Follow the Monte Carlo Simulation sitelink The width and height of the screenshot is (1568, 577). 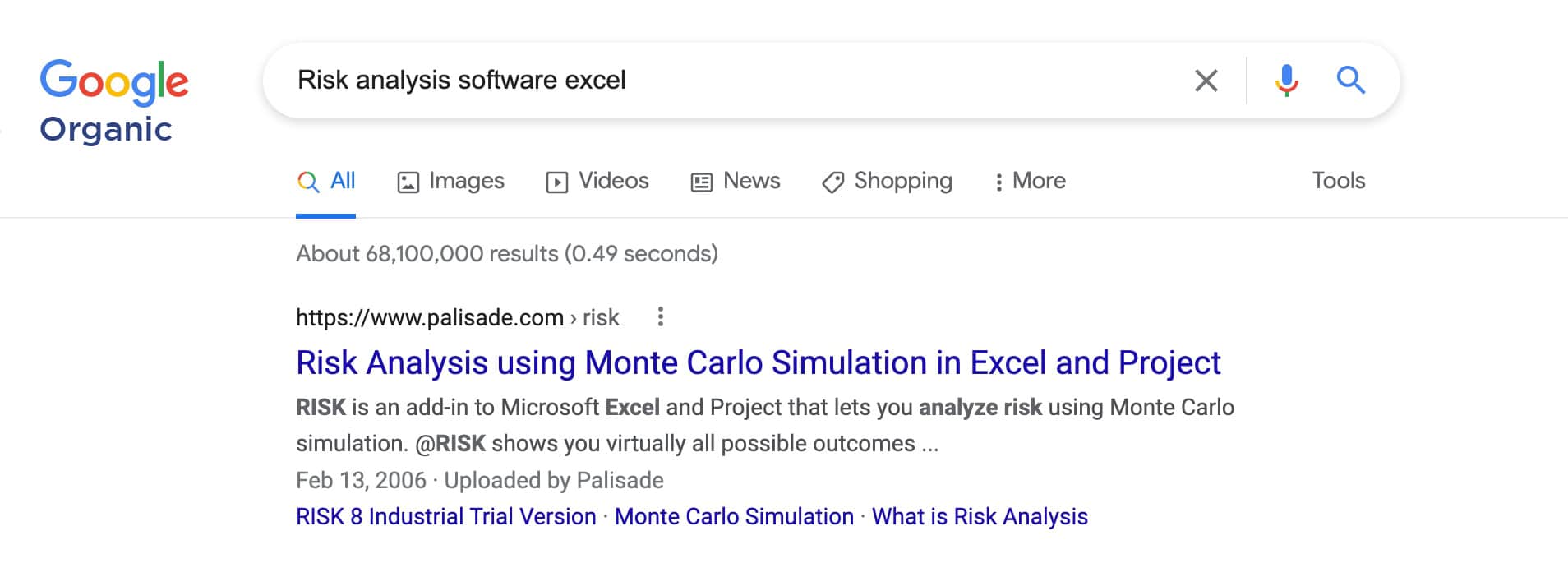[734, 516]
